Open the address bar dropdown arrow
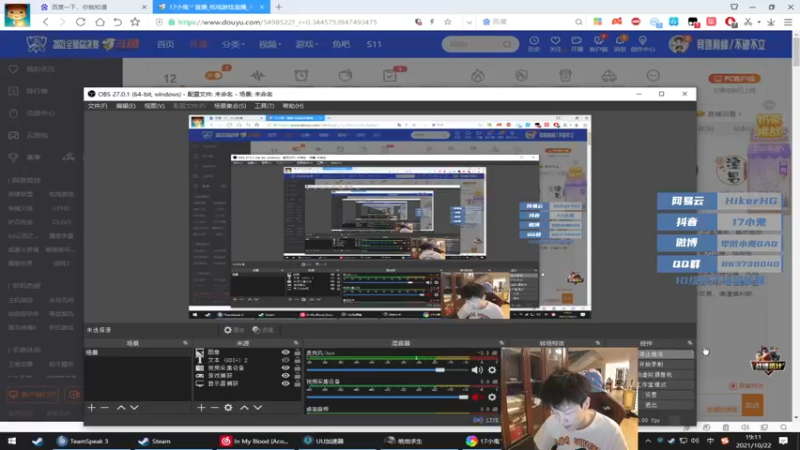The width and height of the screenshot is (800, 450). (x=469, y=22)
